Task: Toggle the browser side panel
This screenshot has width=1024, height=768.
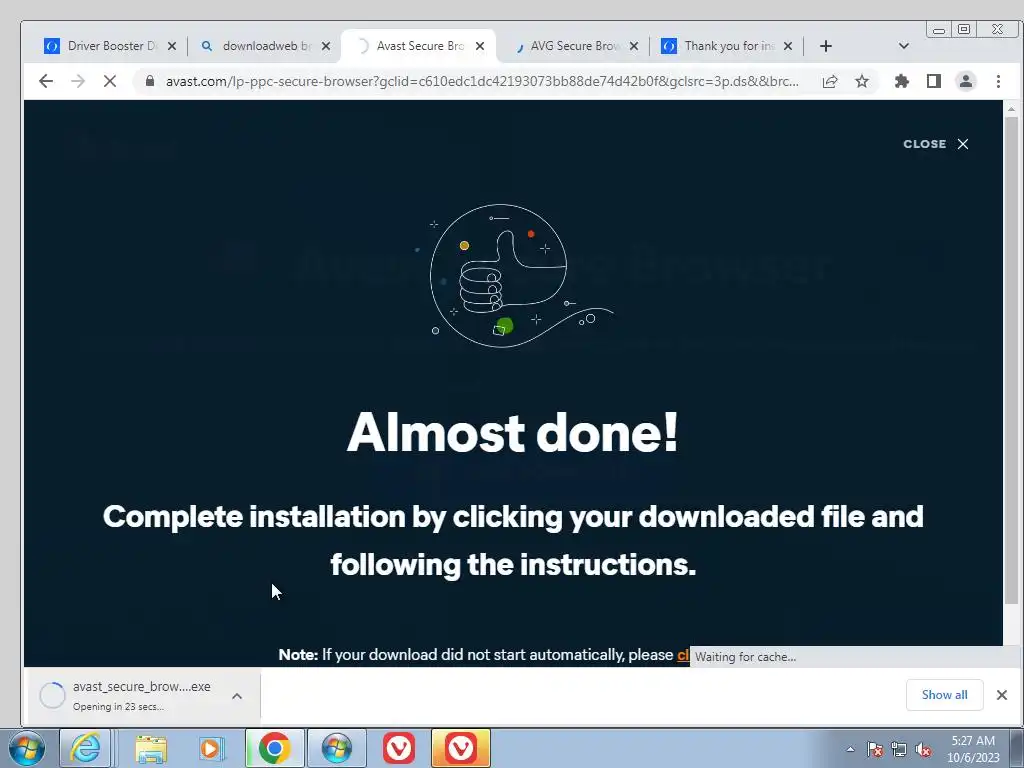Action: coord(934,81)
